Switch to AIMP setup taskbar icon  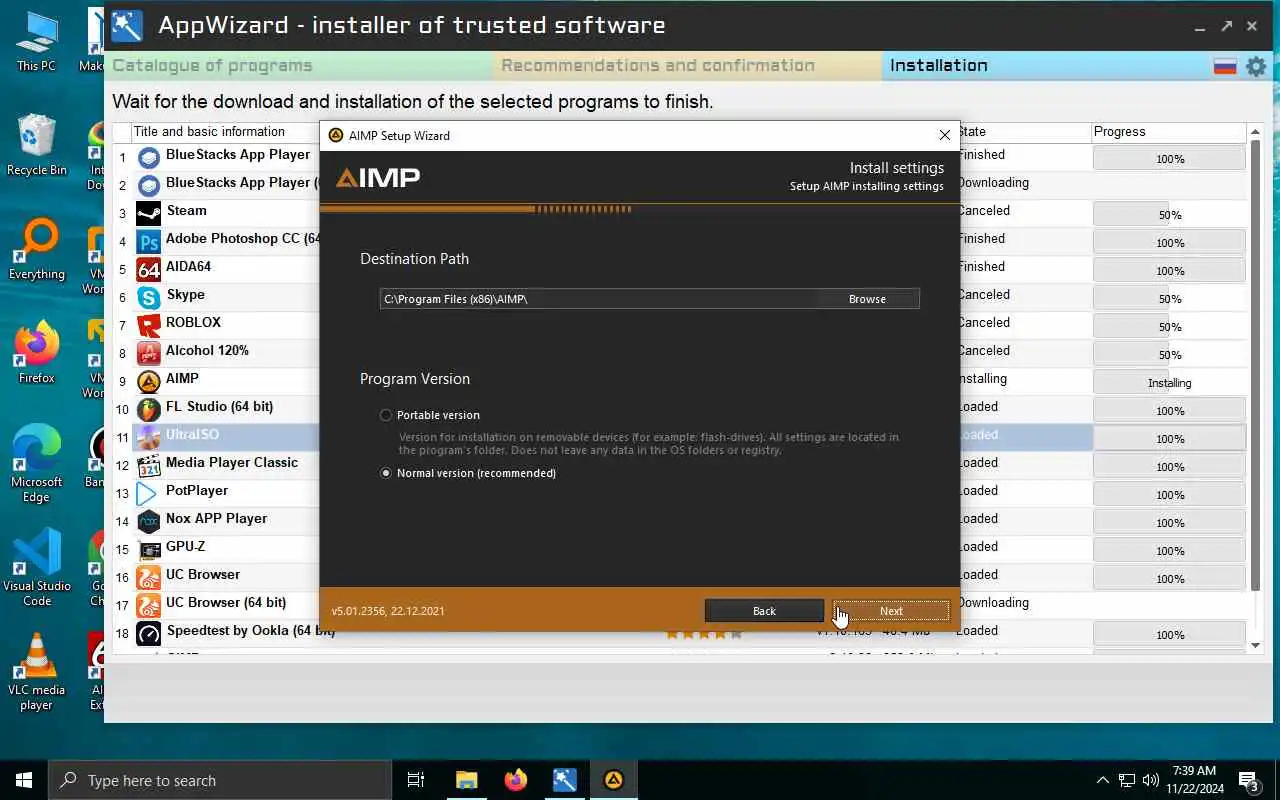[614, 780]
